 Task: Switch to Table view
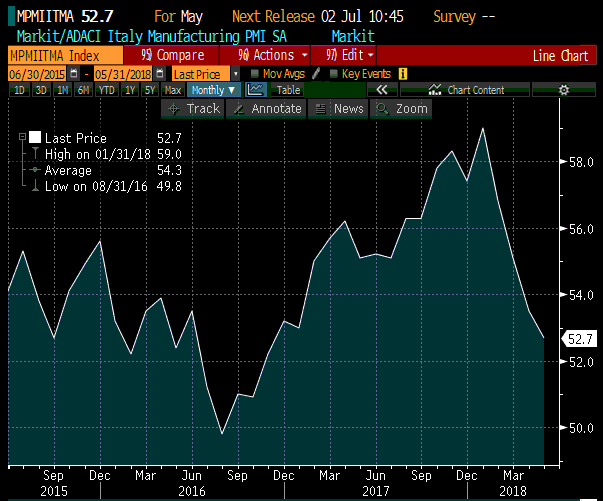288,90
